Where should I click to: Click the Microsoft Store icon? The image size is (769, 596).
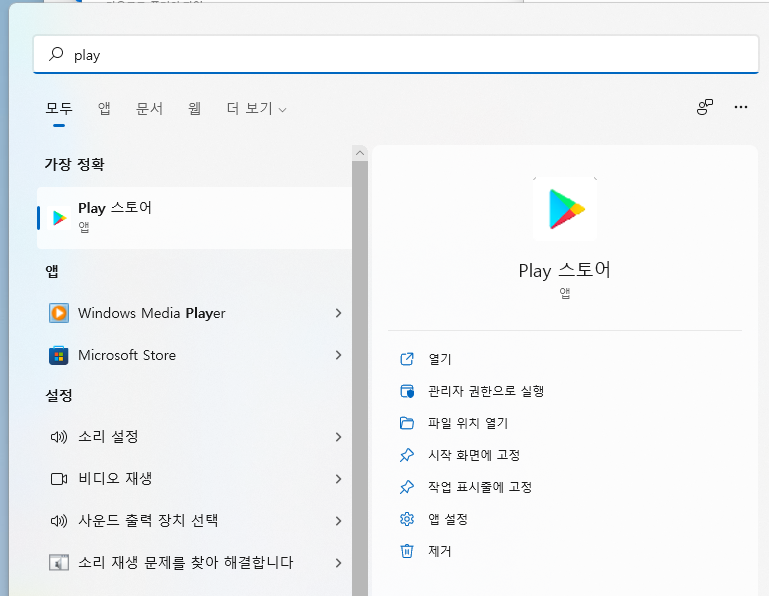(59, 355)
